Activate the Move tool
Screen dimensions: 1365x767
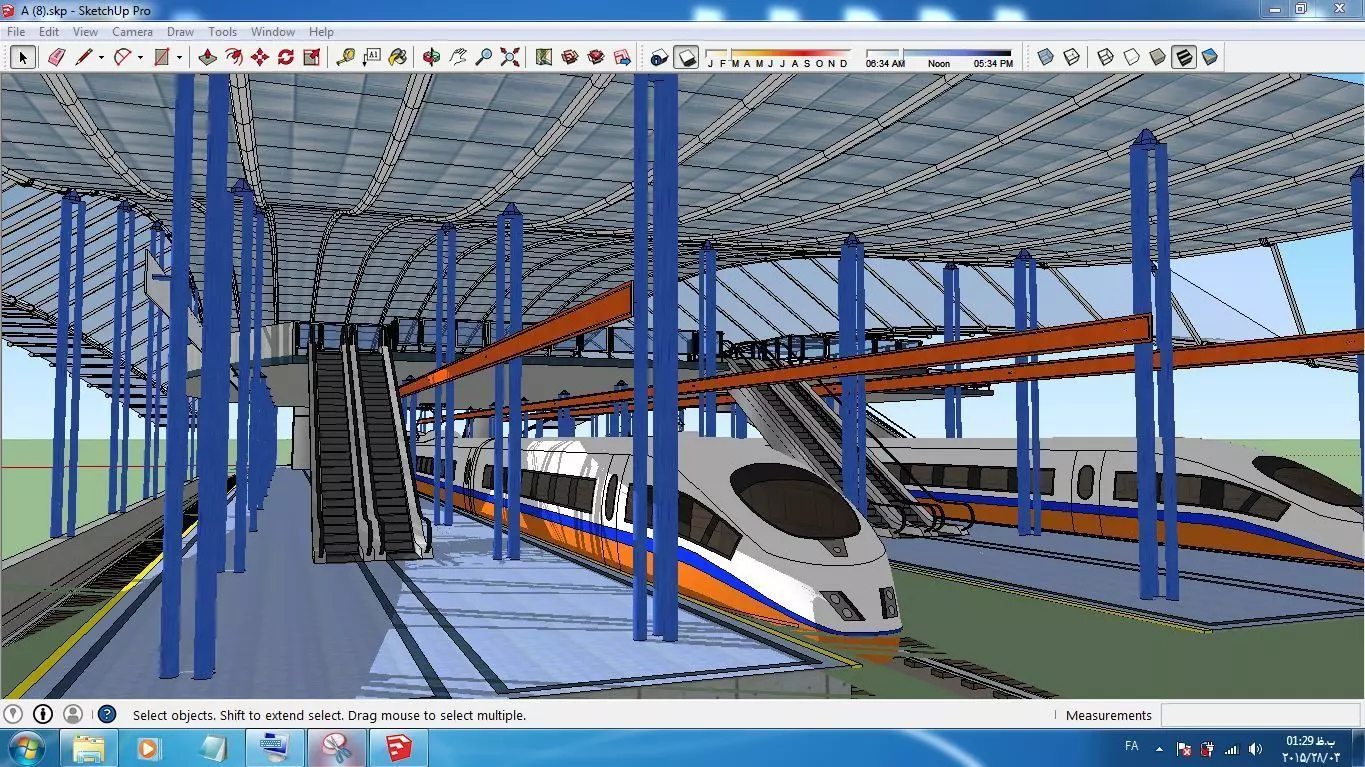(x=260, y=57)
